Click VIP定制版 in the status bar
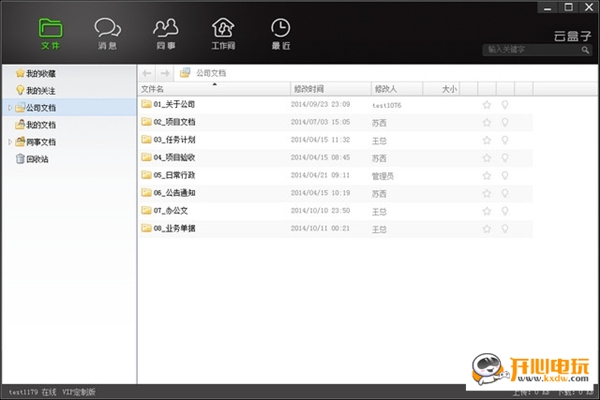 78,392
